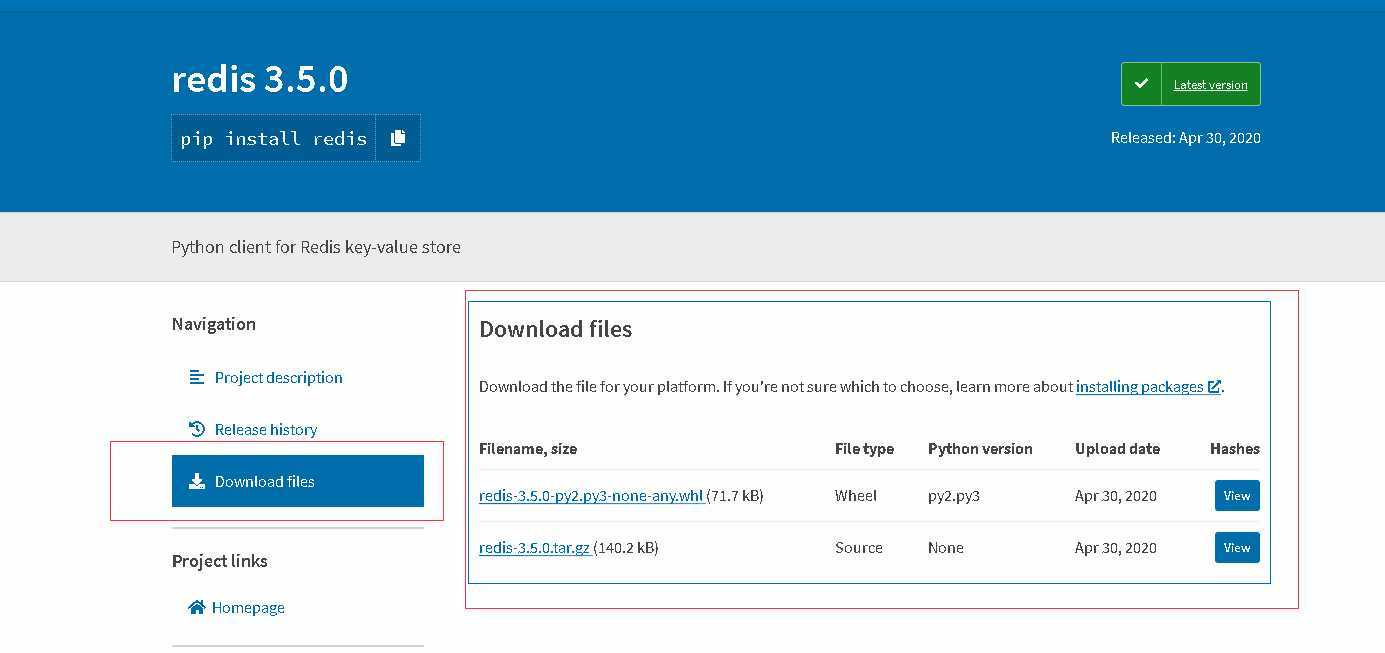
Task: Click the py2.py3 Python version cell
Action: point(954,496)
